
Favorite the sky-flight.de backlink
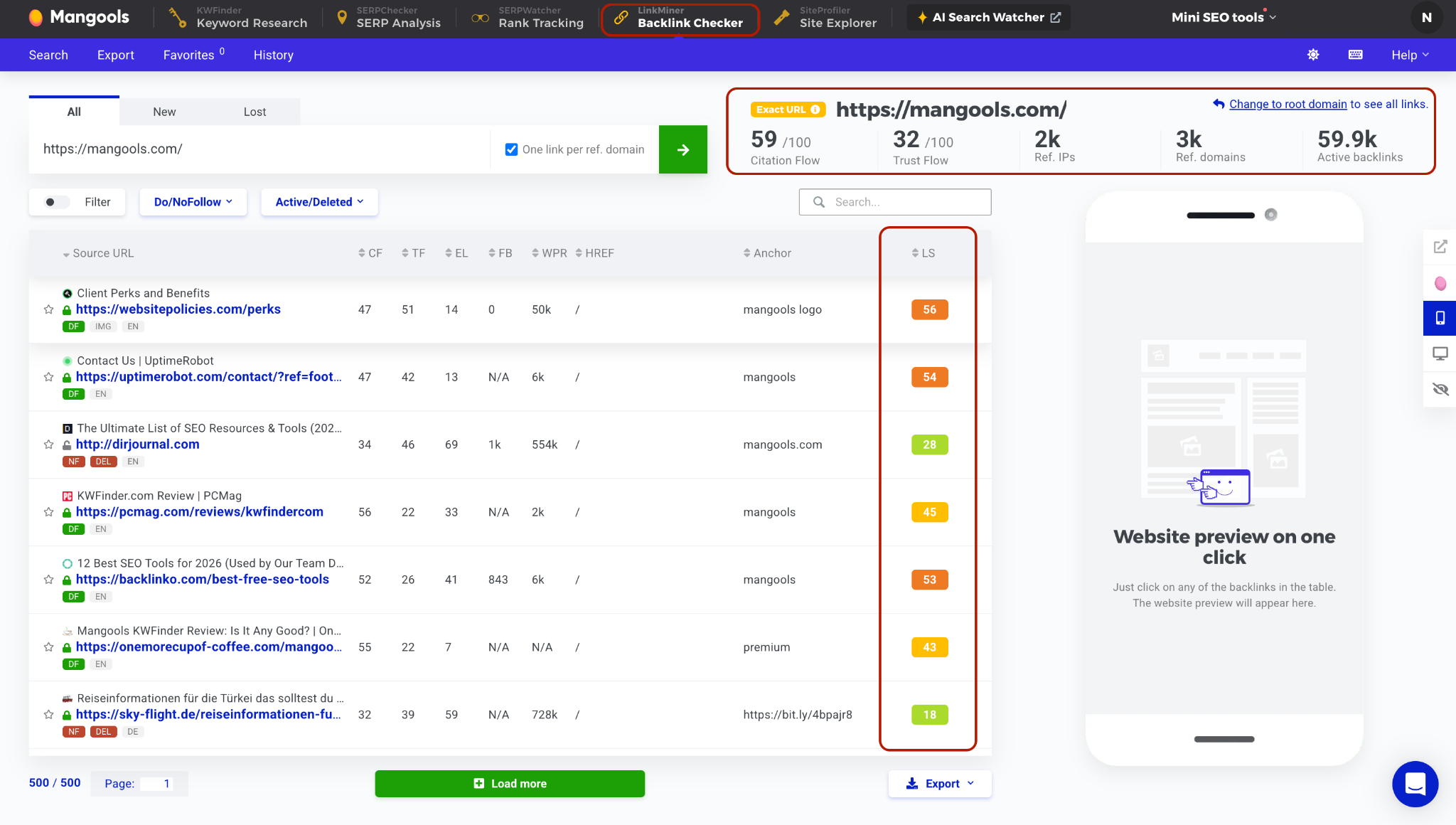[48, 715]
